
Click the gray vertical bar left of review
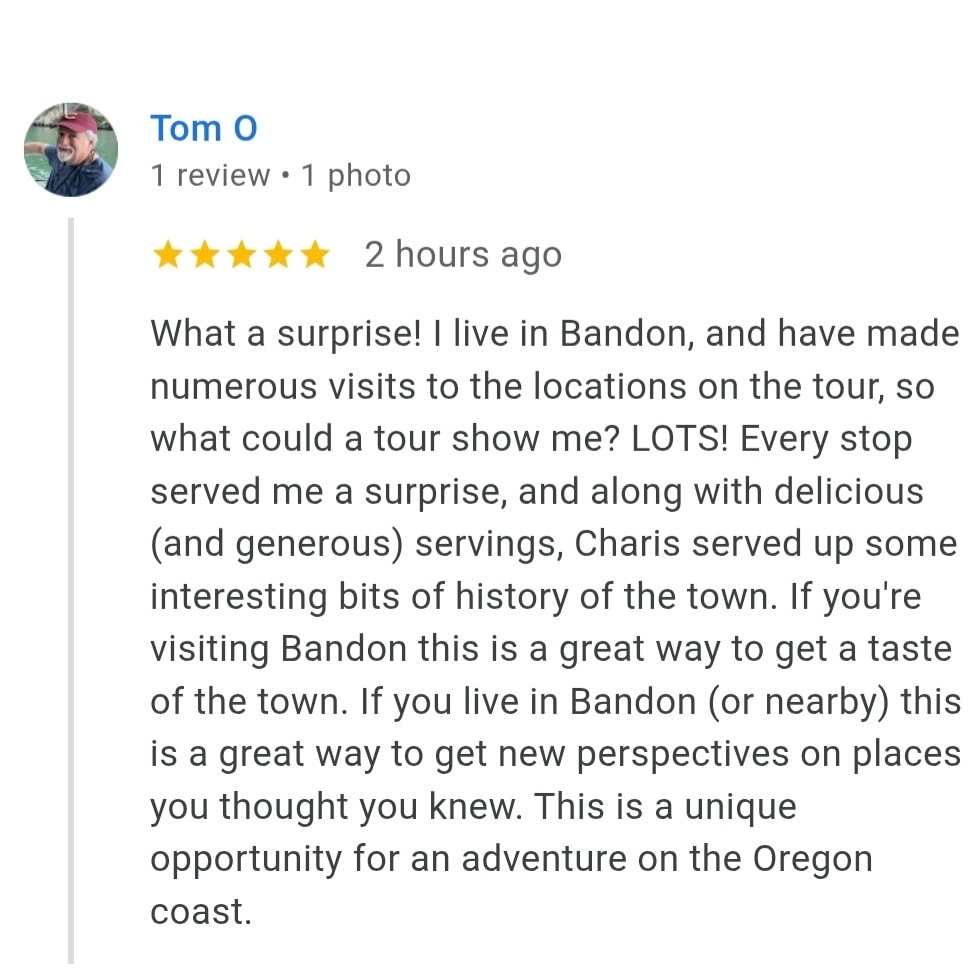coord(71,590)
